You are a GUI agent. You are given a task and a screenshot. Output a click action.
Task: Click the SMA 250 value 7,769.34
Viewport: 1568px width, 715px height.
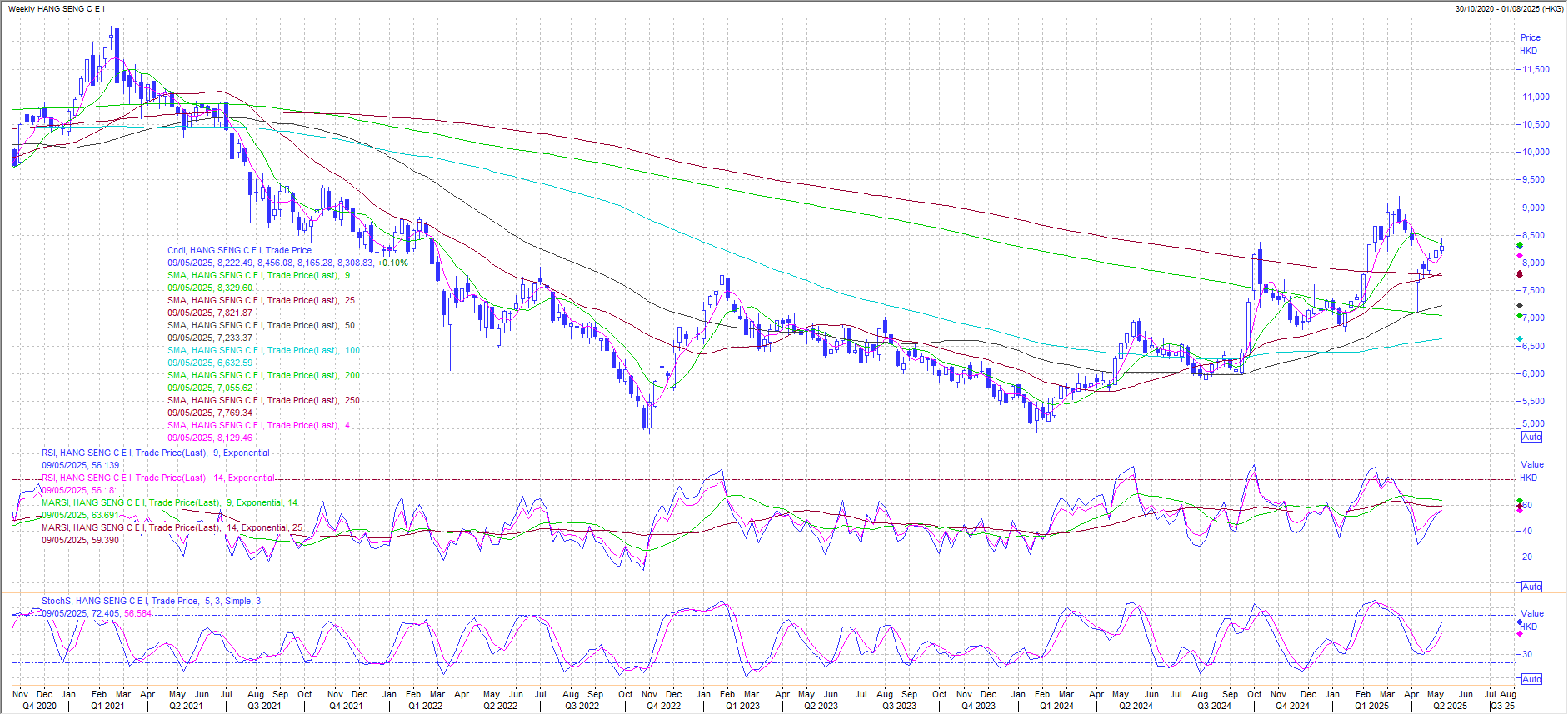[210, 412]
